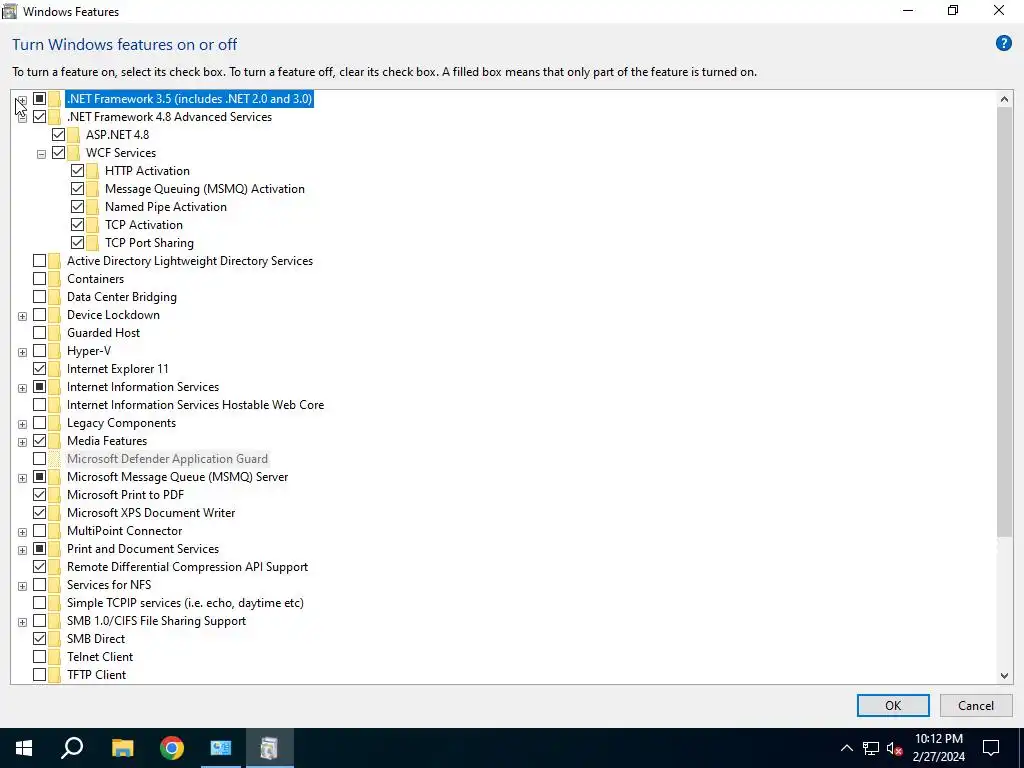Click folder icon beside Containers

pos(54,279)
